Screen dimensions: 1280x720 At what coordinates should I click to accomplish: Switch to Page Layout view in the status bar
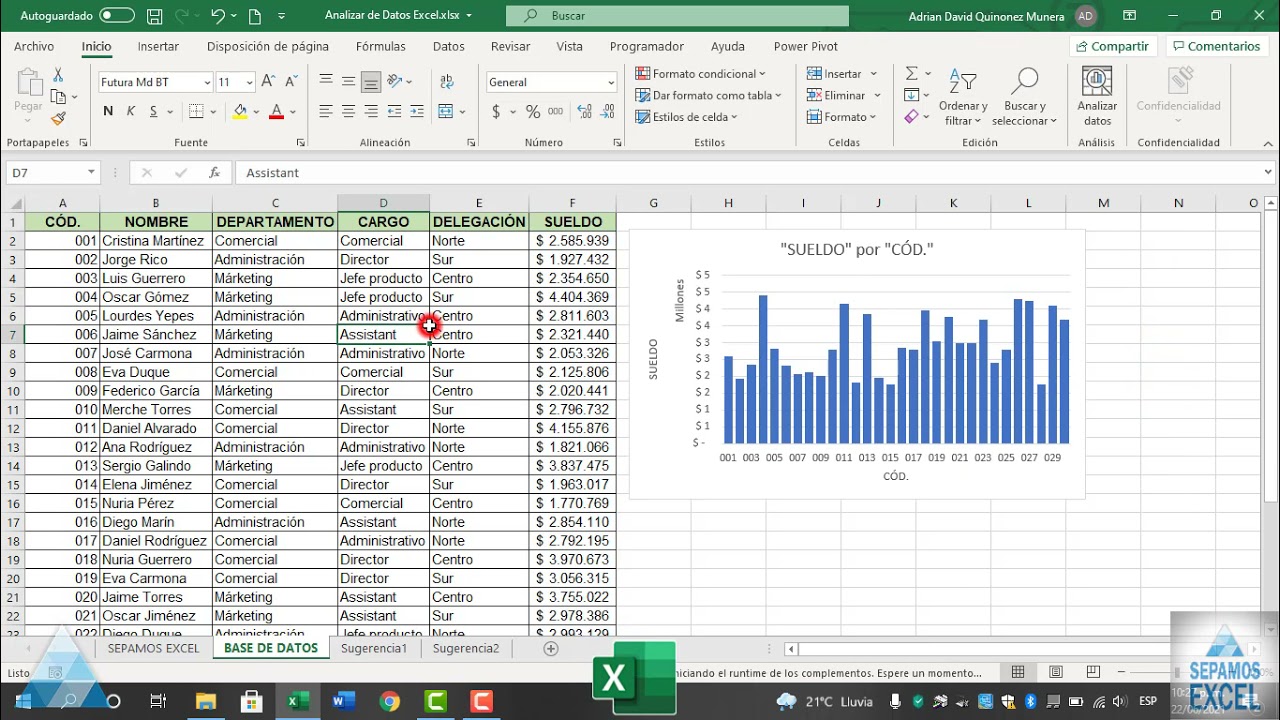[1056, 673]
